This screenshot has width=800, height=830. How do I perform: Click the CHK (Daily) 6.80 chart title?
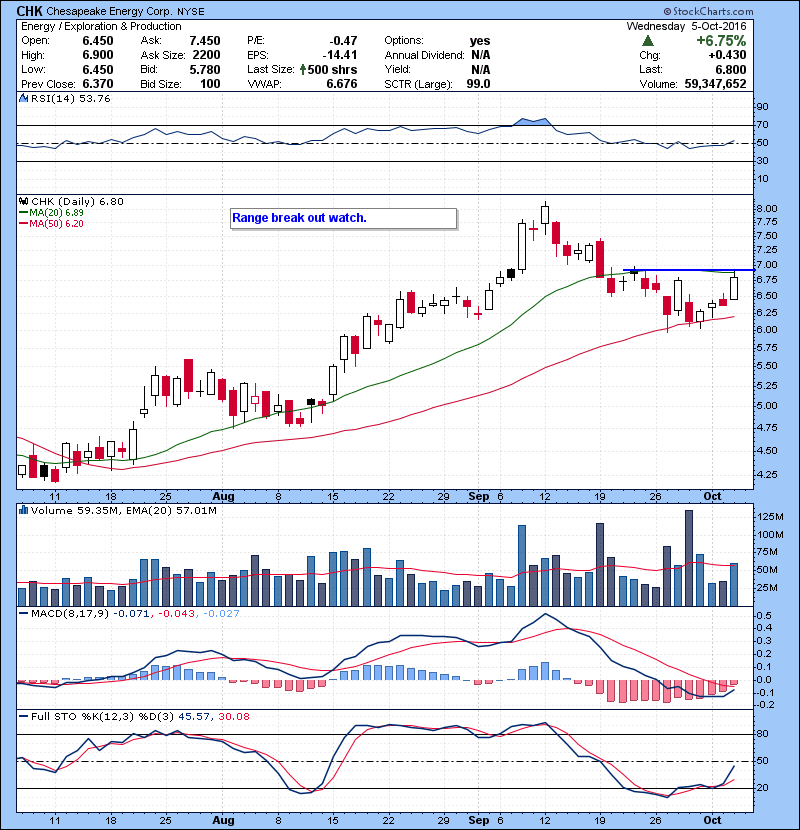(x=77, y=202)
